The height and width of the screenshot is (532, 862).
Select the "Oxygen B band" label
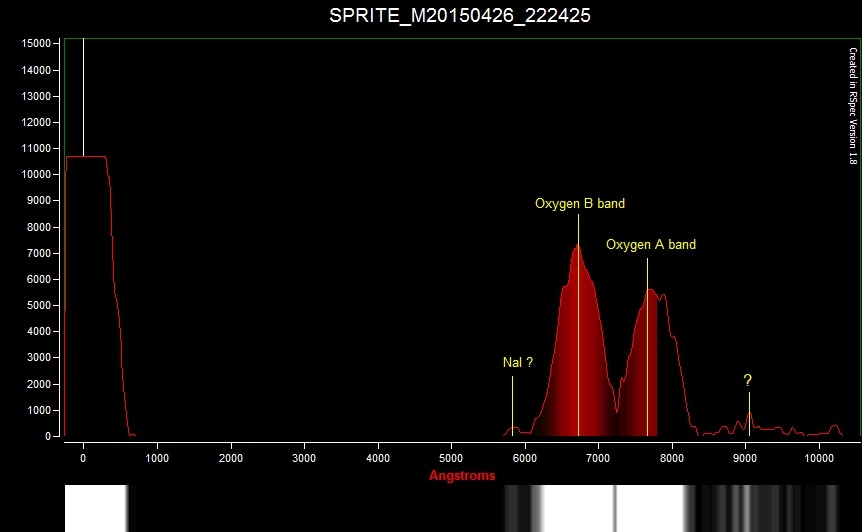click(x=579, y=204)
